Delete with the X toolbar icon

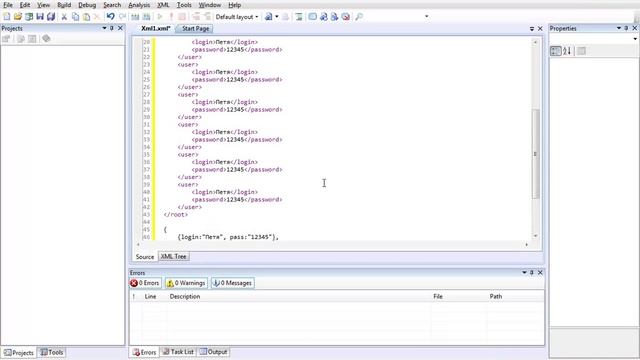click(97, 17)
